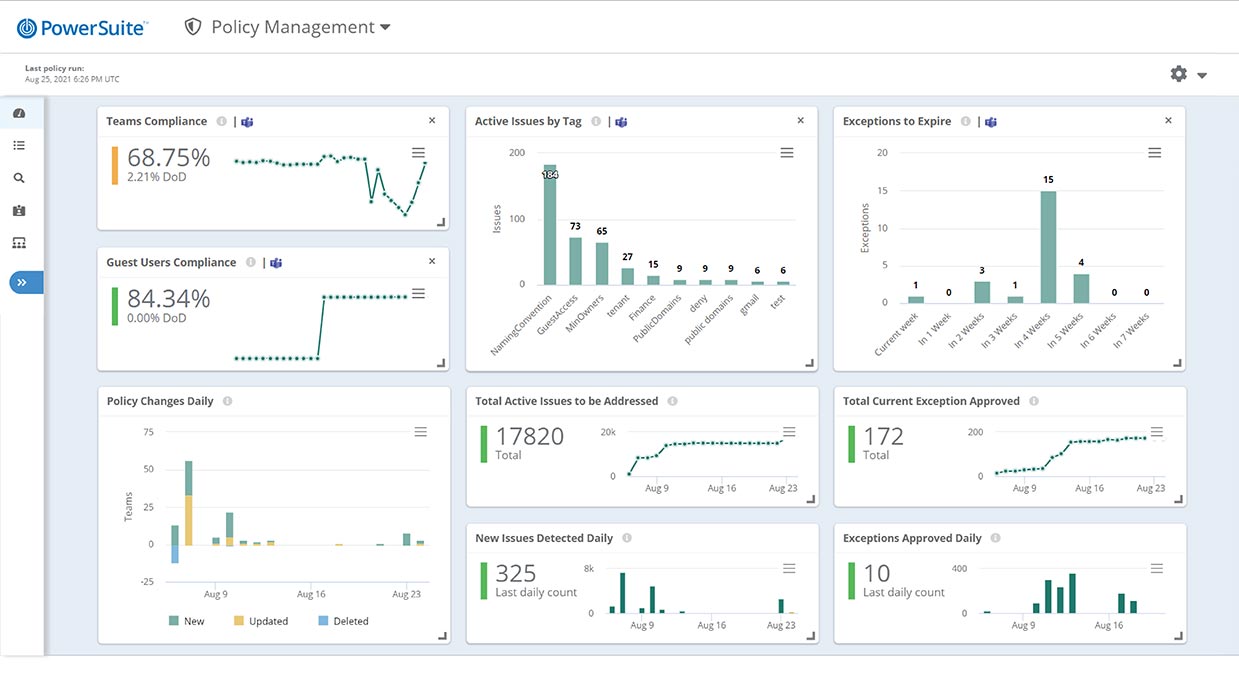This screenshot has height=697, width=1239.
Task: Open hamburger menu on Policy Changes Daily chart
Action: (x=421, y=432)
